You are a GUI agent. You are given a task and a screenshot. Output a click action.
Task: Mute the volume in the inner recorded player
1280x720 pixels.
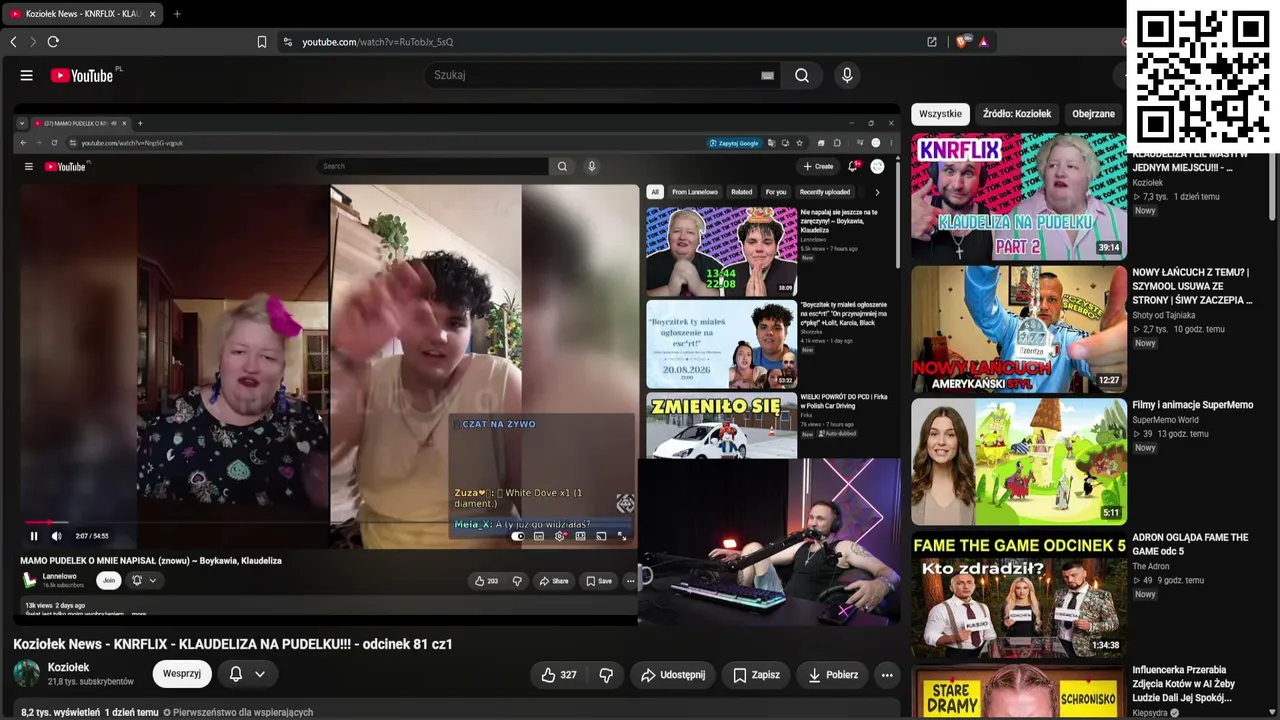pos(56,536)
